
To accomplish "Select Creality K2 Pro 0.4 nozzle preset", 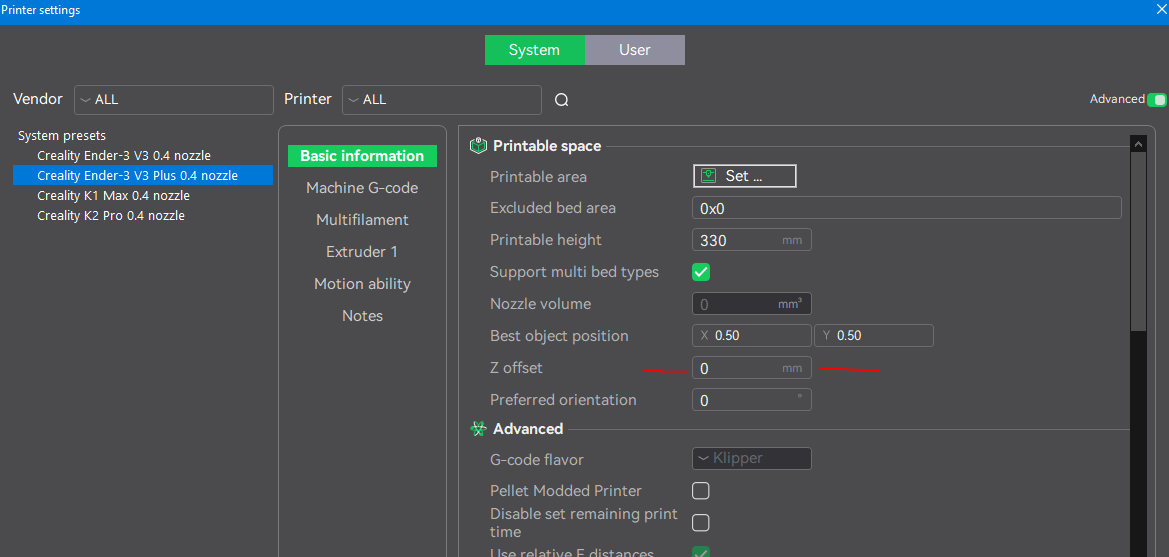I will (111, 216).
